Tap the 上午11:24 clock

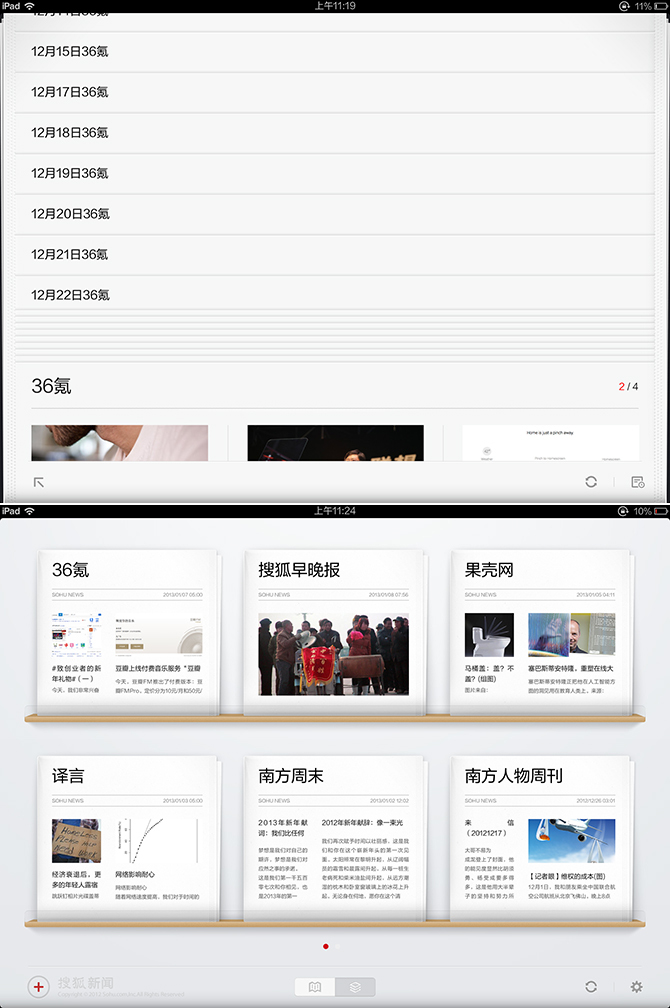point(335,511)
